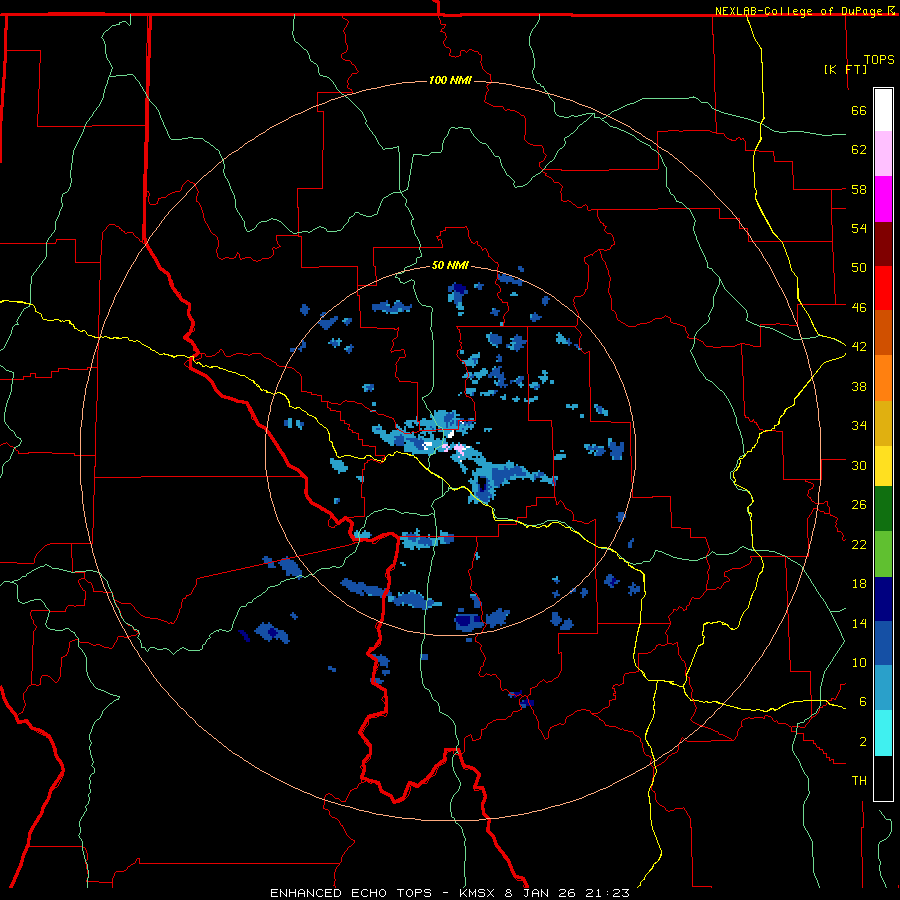Image resolution: width=900 pixels, height=900 pixels.
Task: Click the legend value 6
Action: (862, 702)
